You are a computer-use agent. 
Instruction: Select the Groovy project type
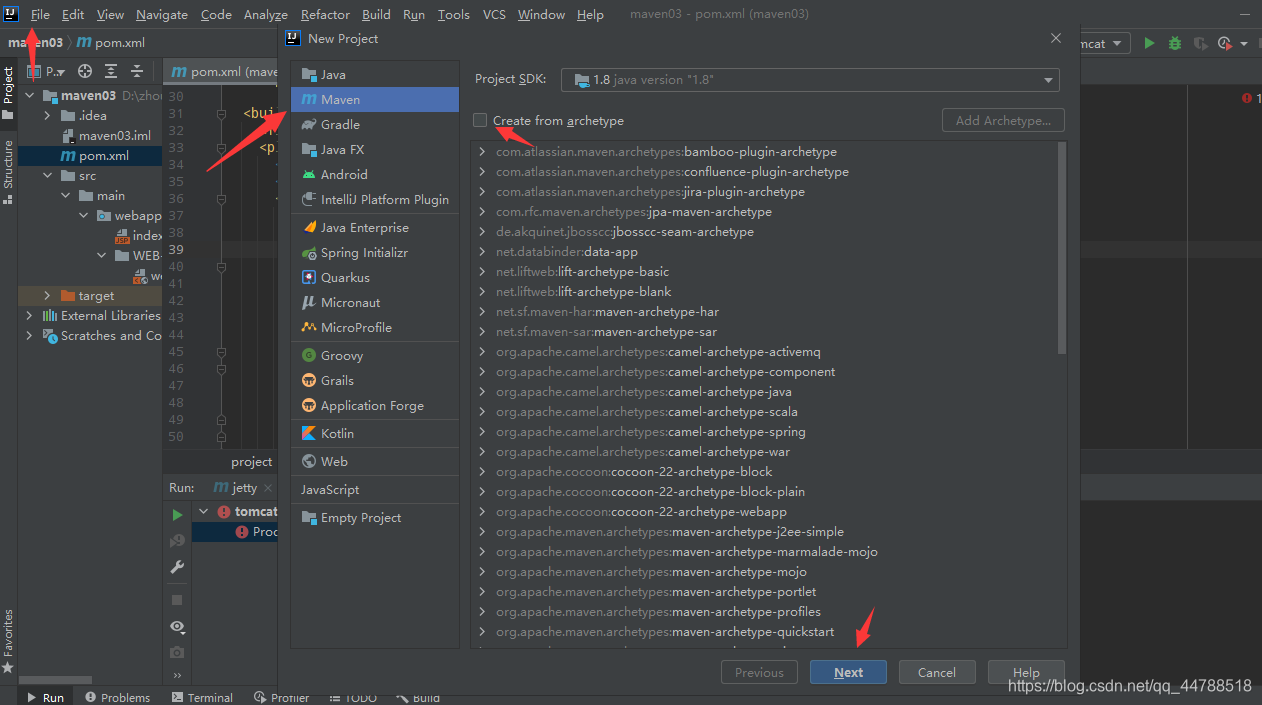point(375,356)
